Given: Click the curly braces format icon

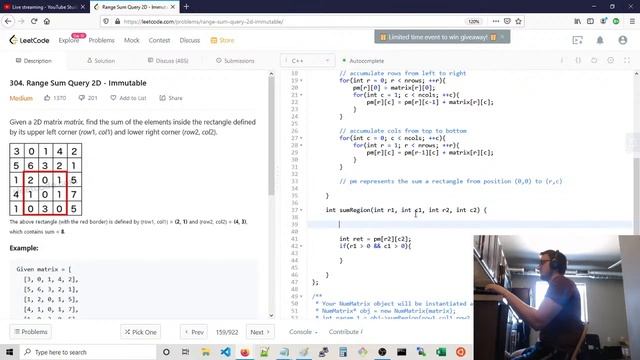Looking at the screenshot, I should tap(578, 60).
